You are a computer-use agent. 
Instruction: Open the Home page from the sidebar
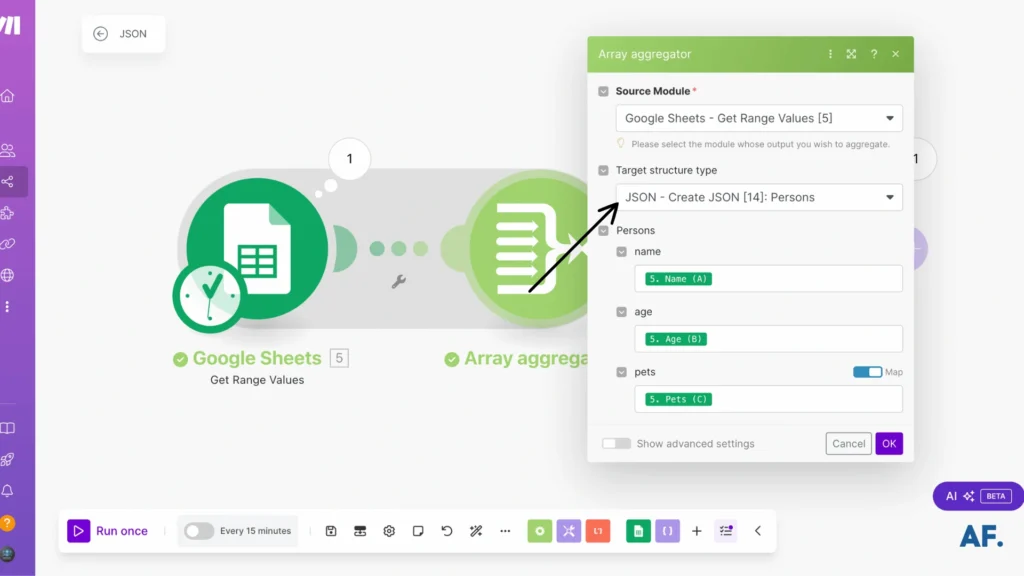pos(8,96)
